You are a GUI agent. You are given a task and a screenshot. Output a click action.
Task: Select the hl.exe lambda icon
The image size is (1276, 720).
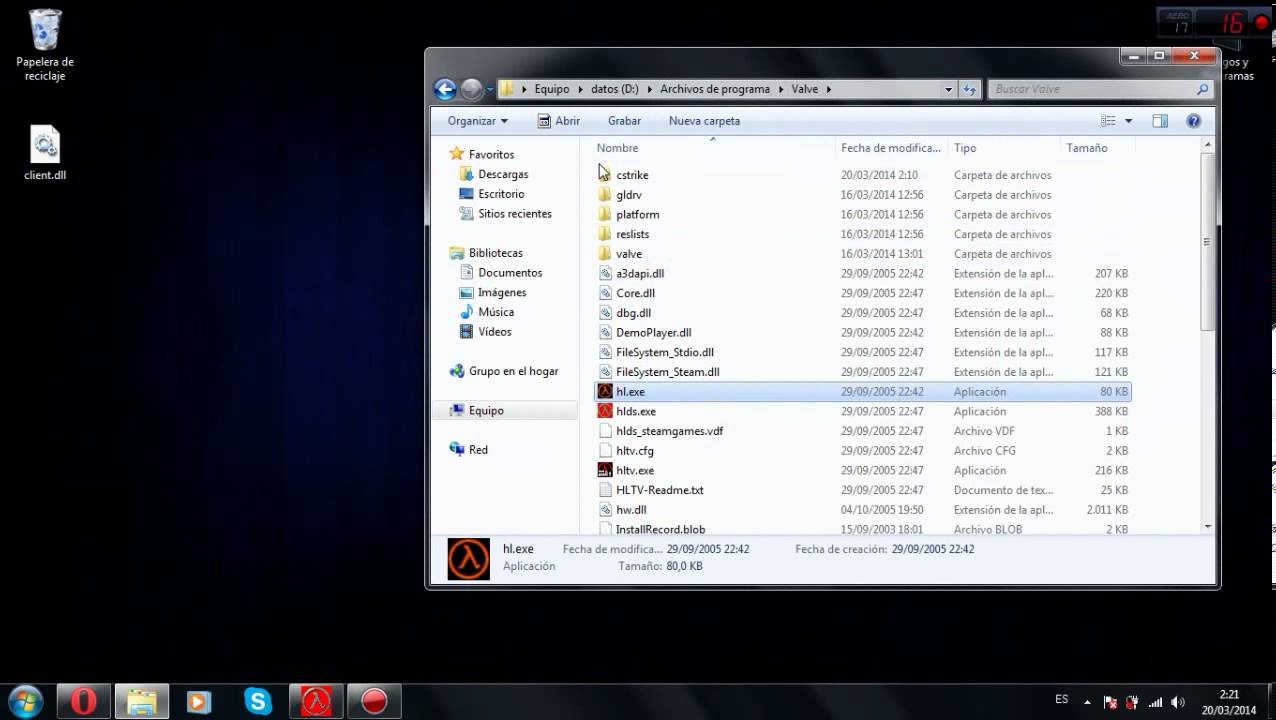(605, 391)
